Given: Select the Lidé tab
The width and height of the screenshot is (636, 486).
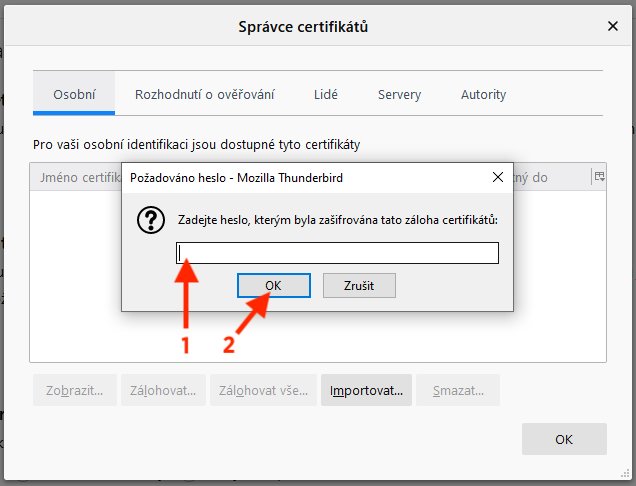Looking at the screenshot, I should click(x=326, y=95).
